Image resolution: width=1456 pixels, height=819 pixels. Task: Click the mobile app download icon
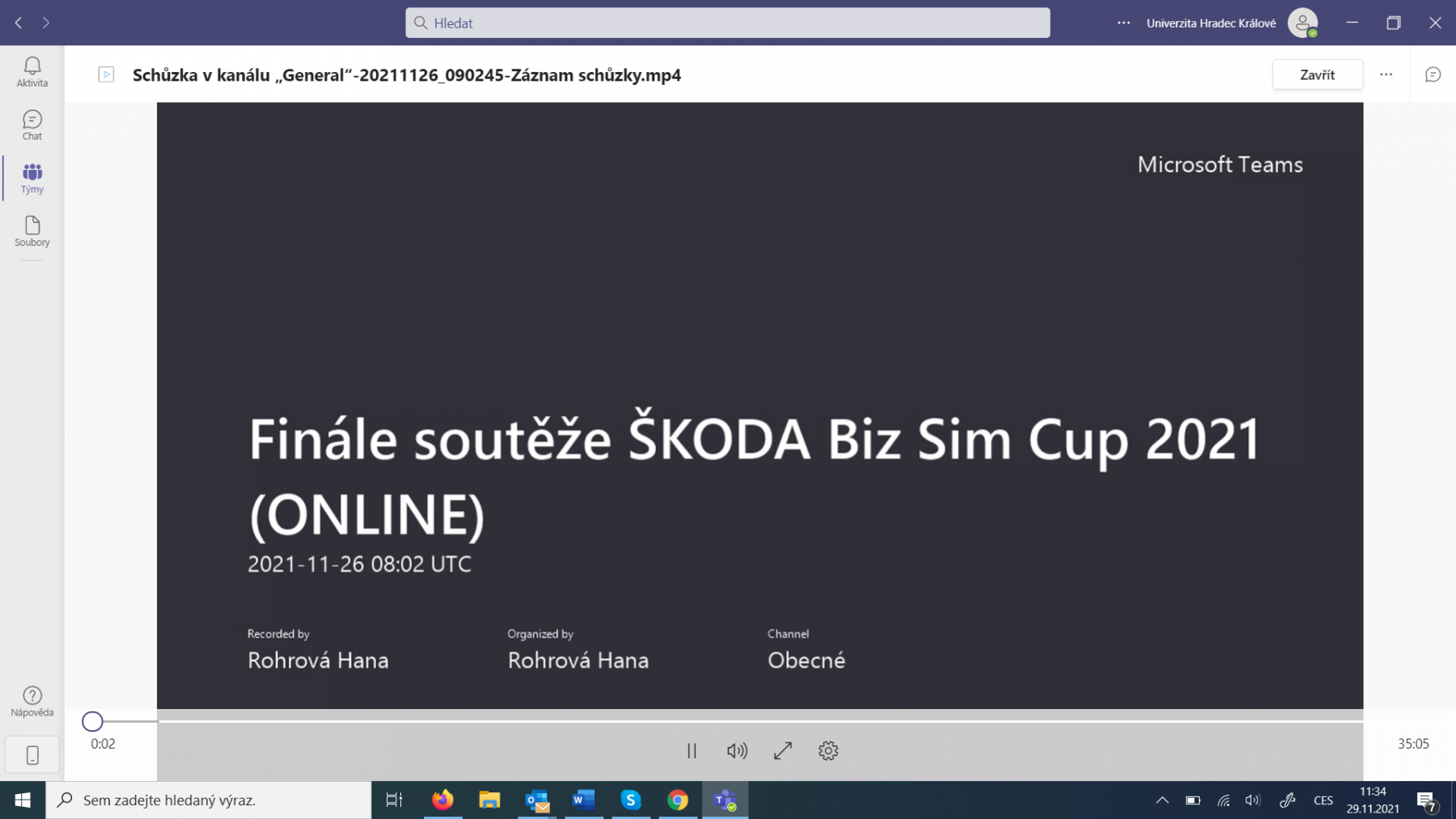click(32, 755)
